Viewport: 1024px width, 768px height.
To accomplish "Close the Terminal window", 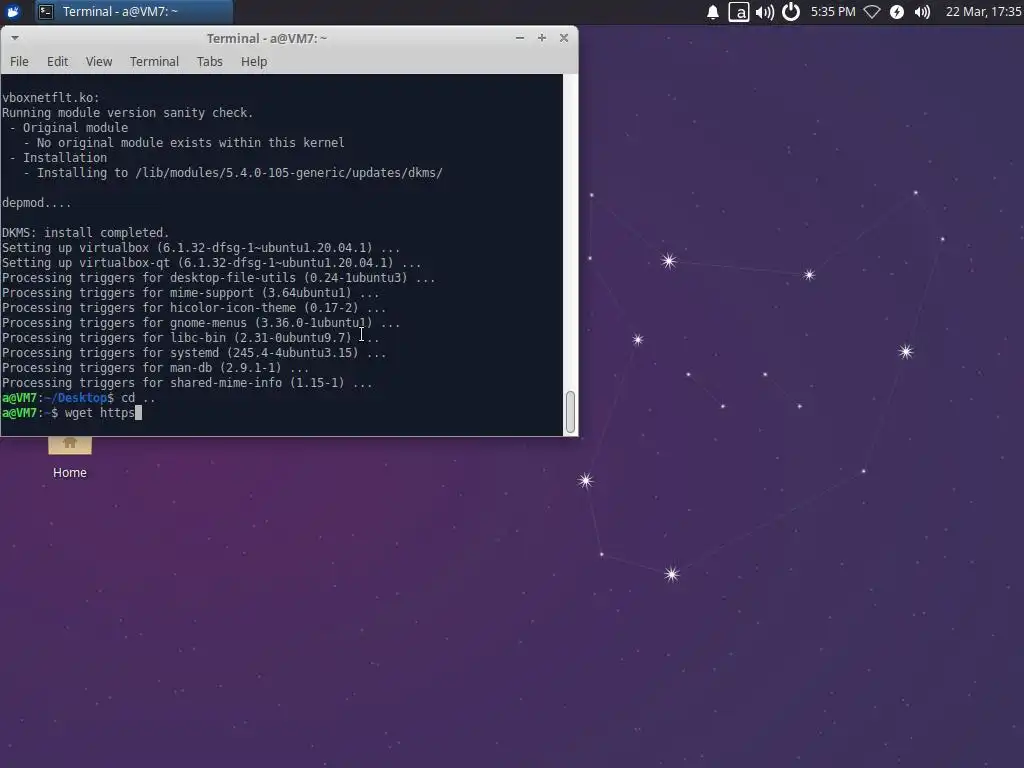I will pos(564,38).
